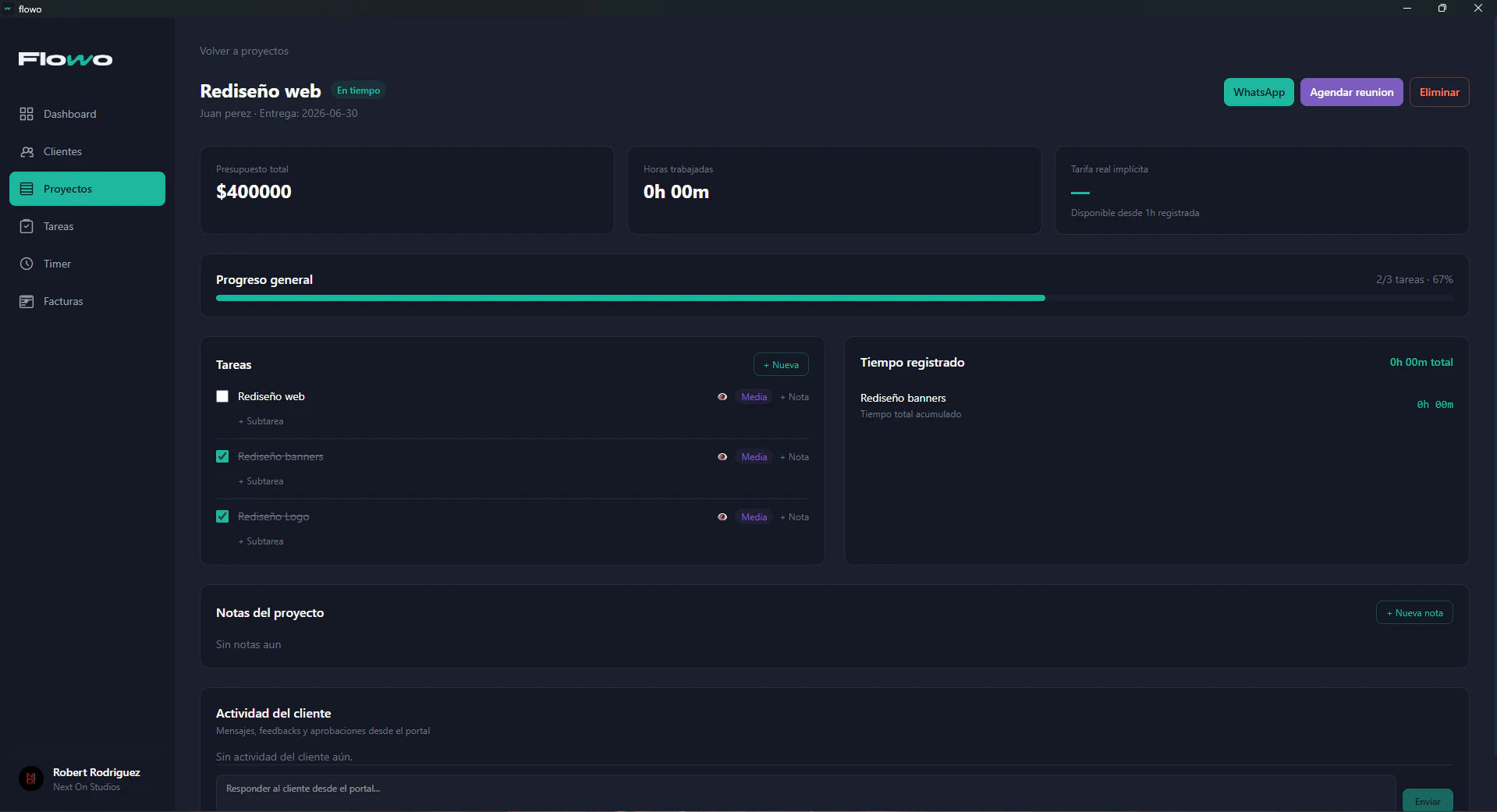Click the '2/3 tareas · 67%' label
The width and height of the screenshot is (1497, 812).
pyautogui.click(x=1414, y=279)
